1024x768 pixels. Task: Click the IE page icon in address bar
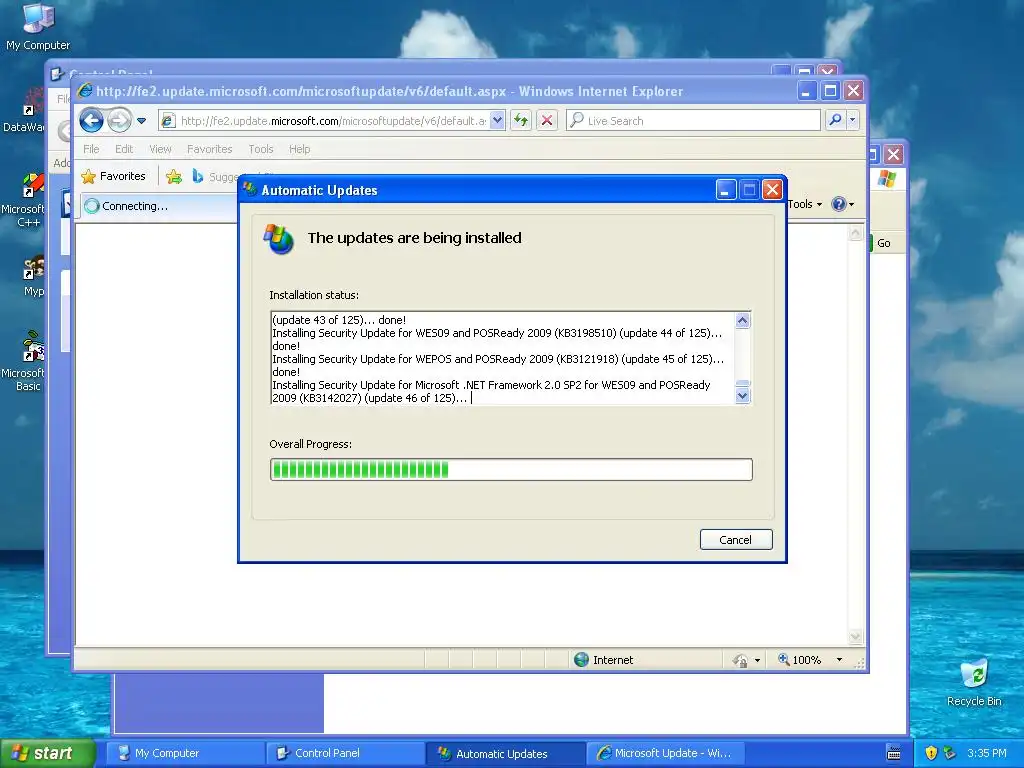tap(168, 121)
